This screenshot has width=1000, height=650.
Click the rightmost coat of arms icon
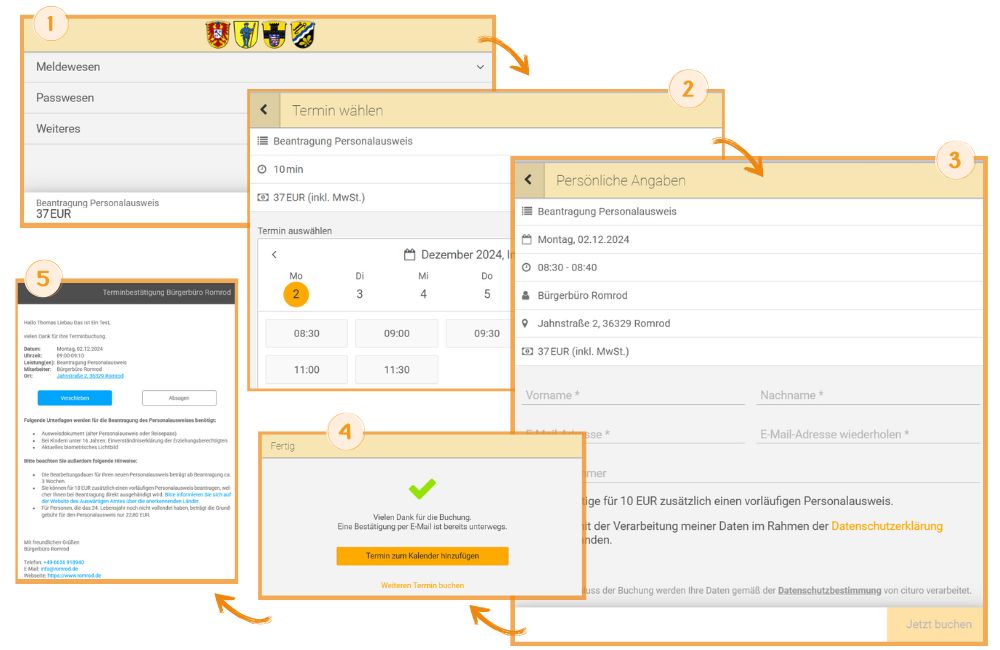coord(303,34)
